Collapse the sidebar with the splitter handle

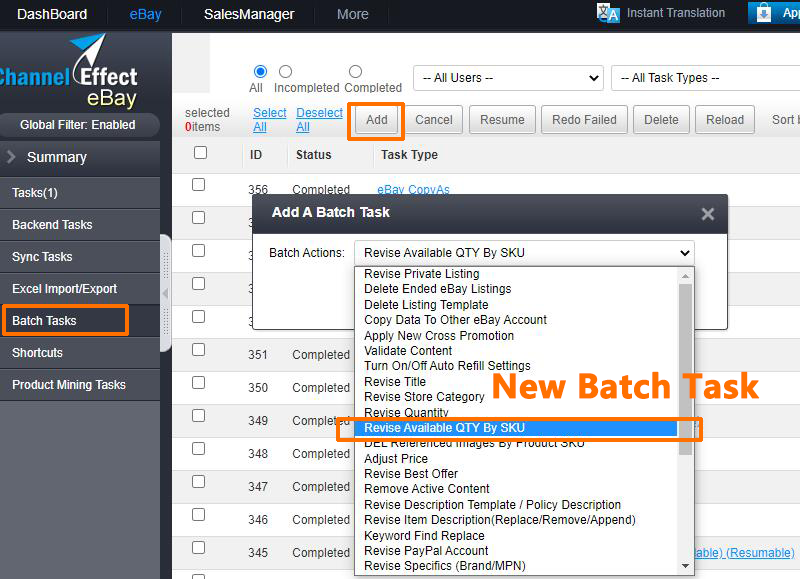tap(165, 293)
